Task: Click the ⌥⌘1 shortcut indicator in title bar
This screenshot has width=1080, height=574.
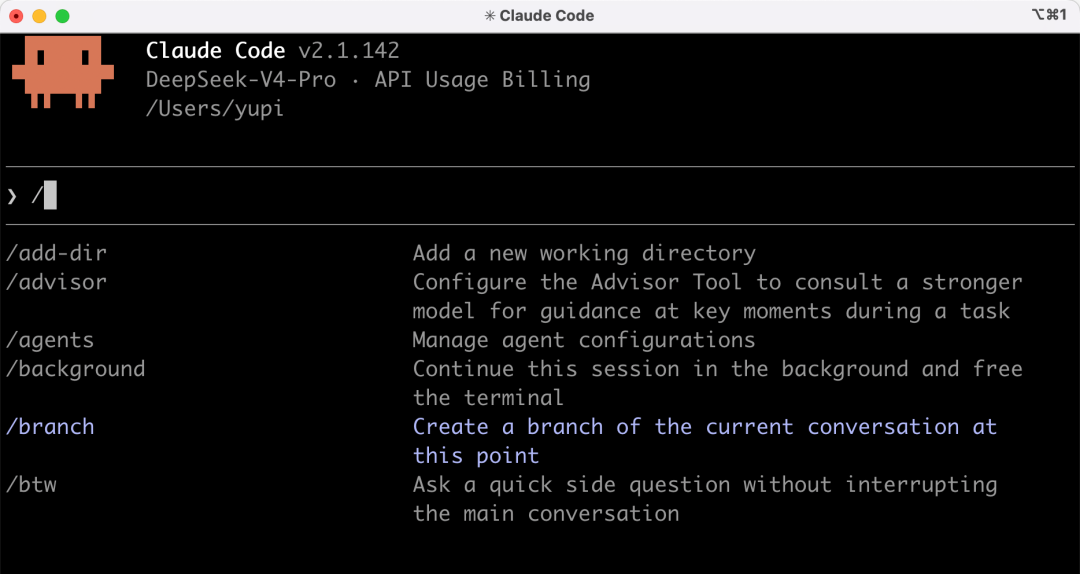Action: [1049, 15]
